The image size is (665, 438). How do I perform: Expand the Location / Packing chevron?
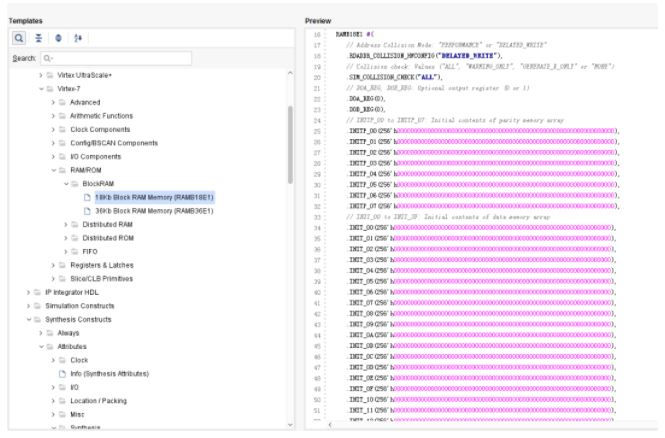coord(53,401)
